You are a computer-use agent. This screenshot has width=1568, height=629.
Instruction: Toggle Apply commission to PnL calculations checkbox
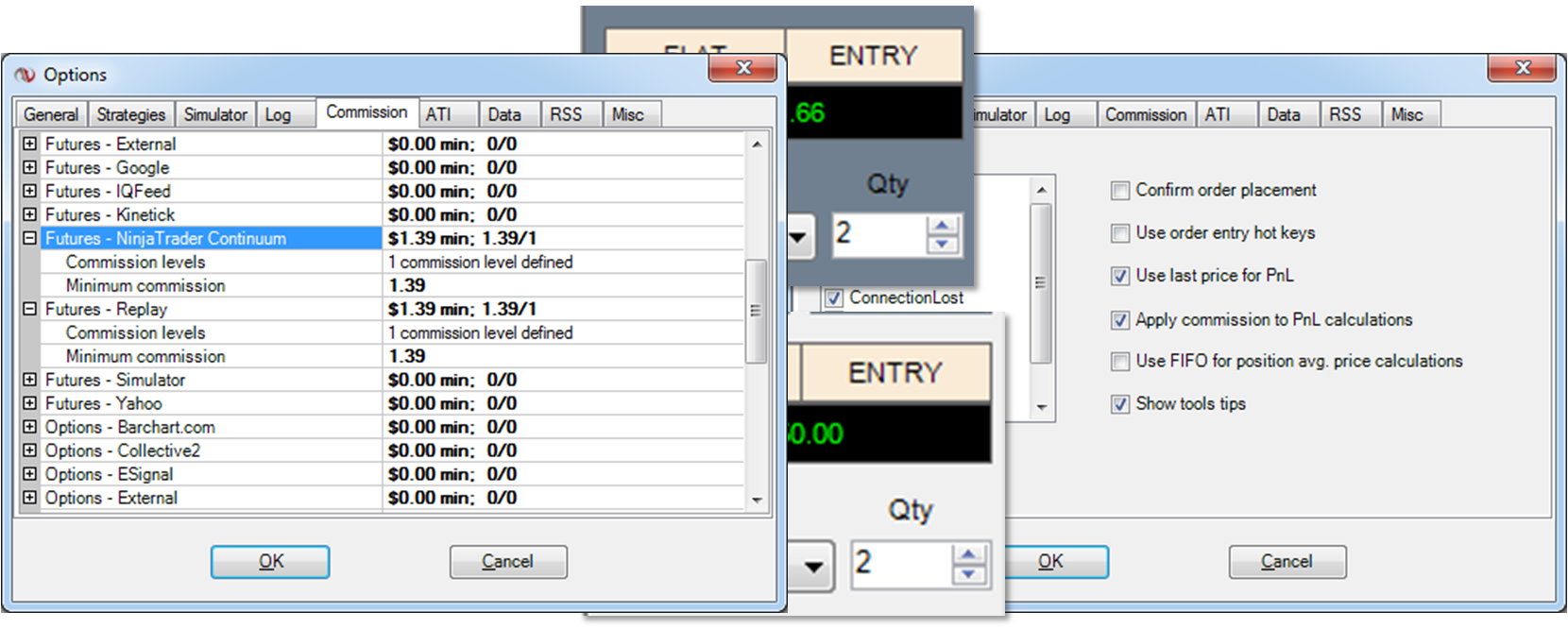1120,320
